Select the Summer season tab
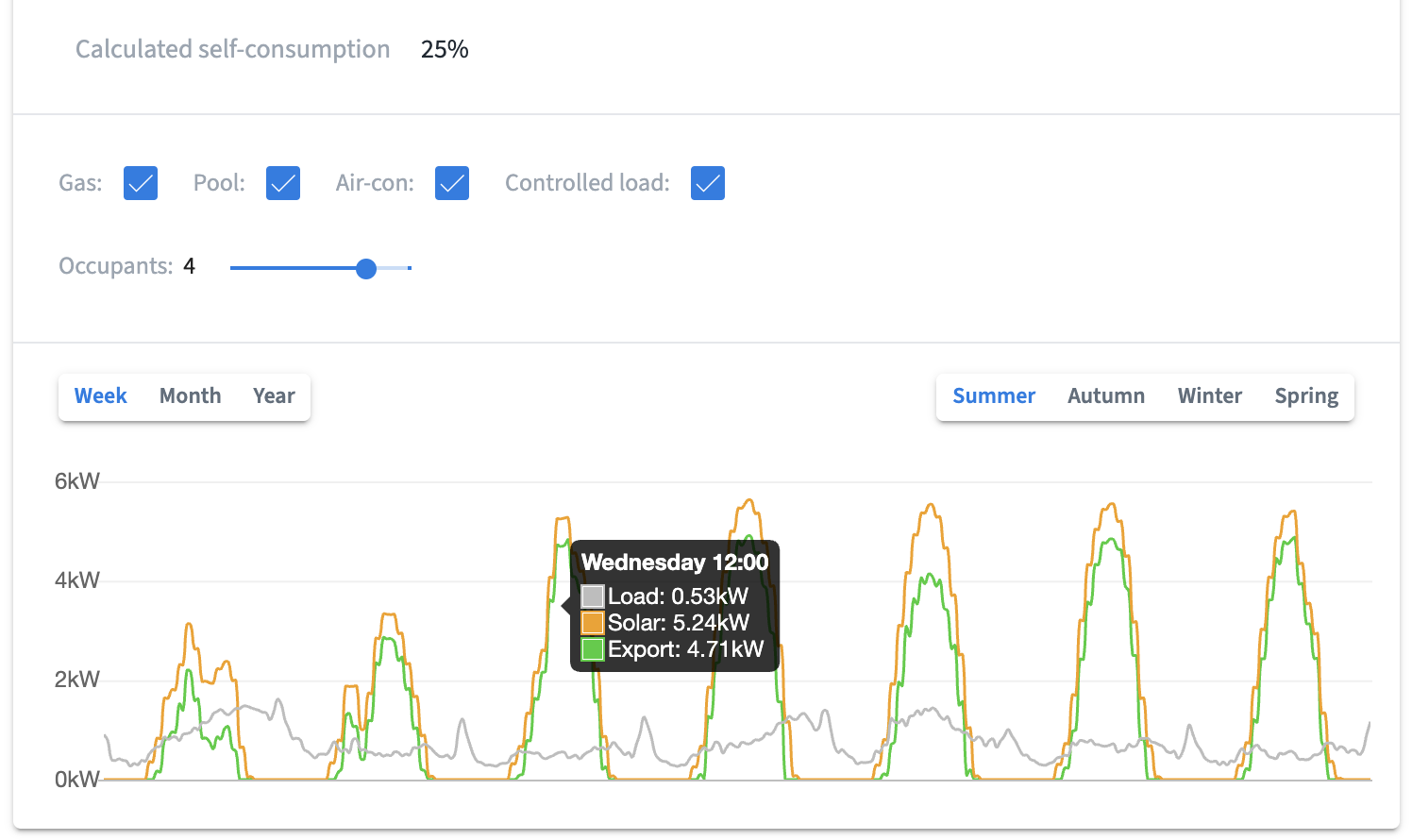This screenshot has width=1412, height=840. point(994,396)
